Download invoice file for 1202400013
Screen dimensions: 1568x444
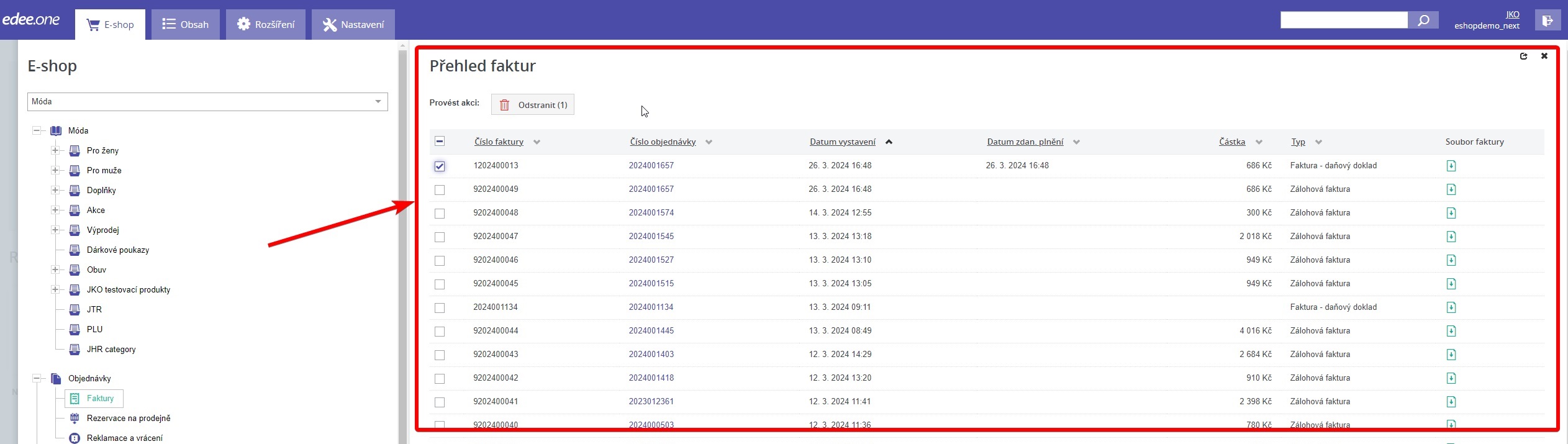coord(1451,166)
